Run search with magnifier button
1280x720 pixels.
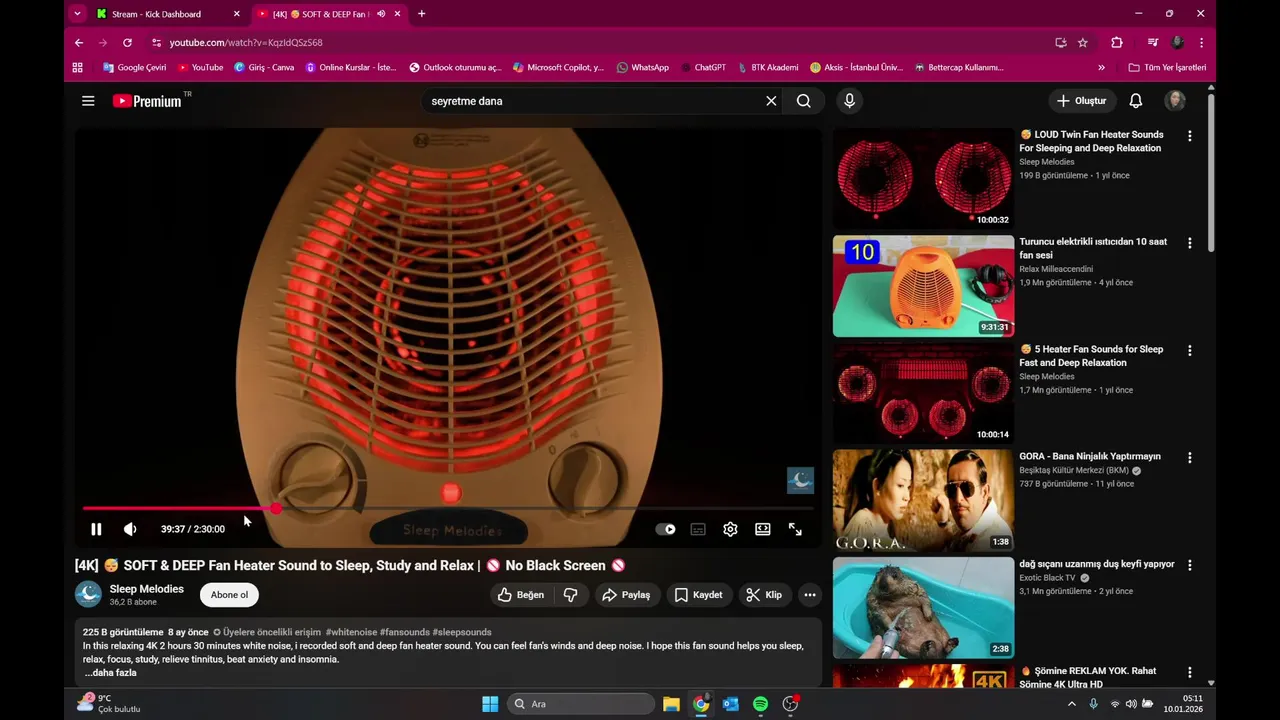coord(804,101)
